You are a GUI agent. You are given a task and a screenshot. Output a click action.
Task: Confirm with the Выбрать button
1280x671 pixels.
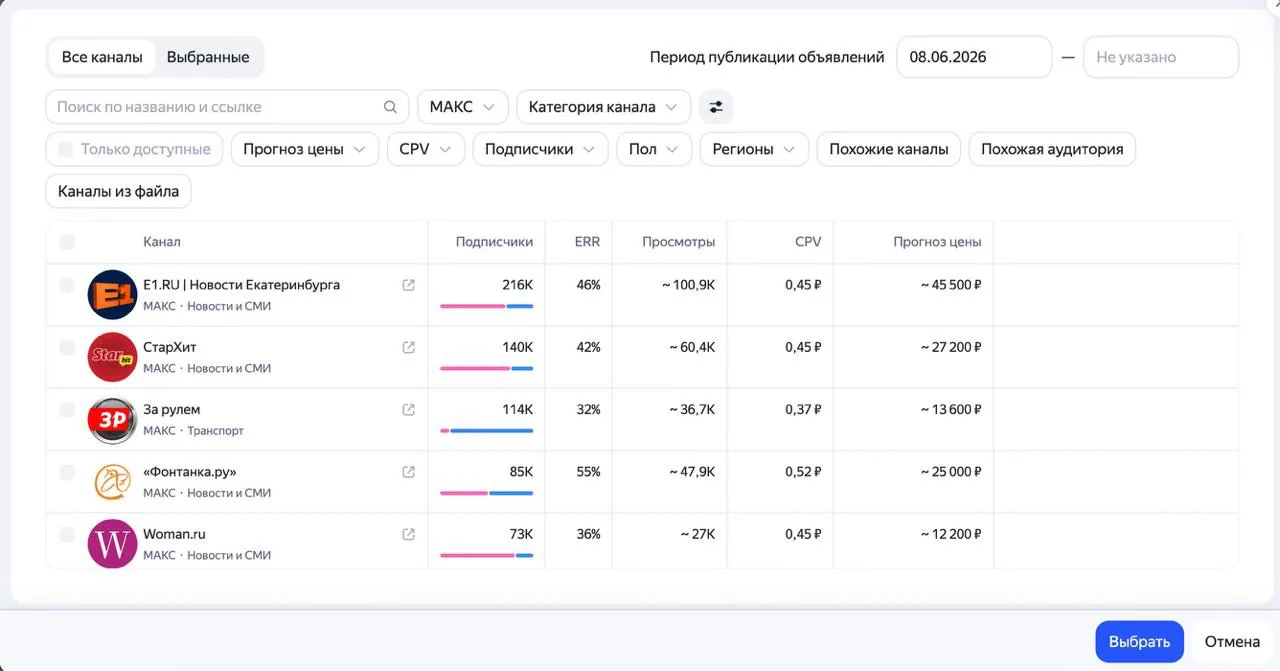coord(1140,642)
